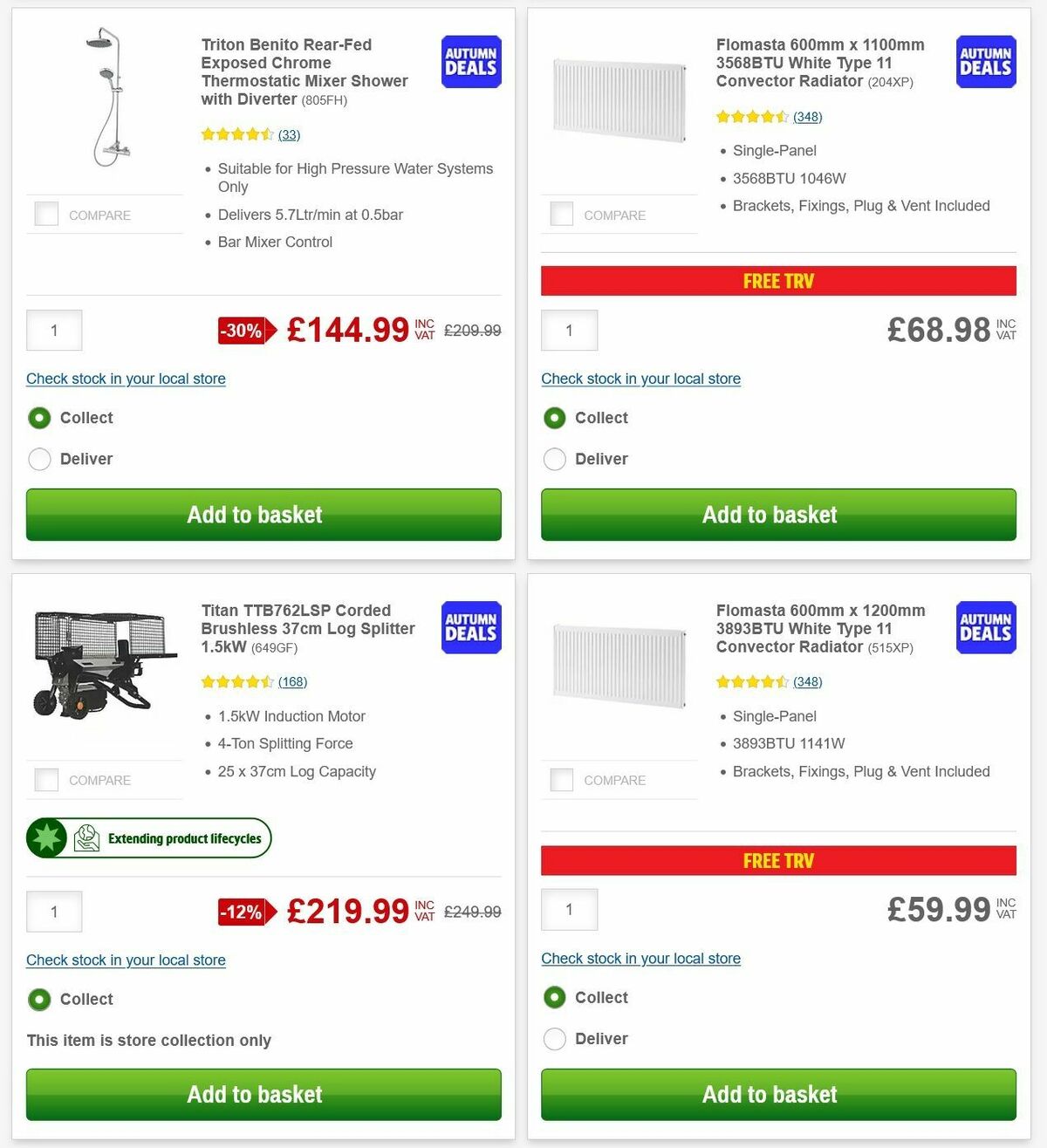Click the star rating on the Titan log splitter
This screenshot has width=1047, height=1148.
[x=236, y=681]
